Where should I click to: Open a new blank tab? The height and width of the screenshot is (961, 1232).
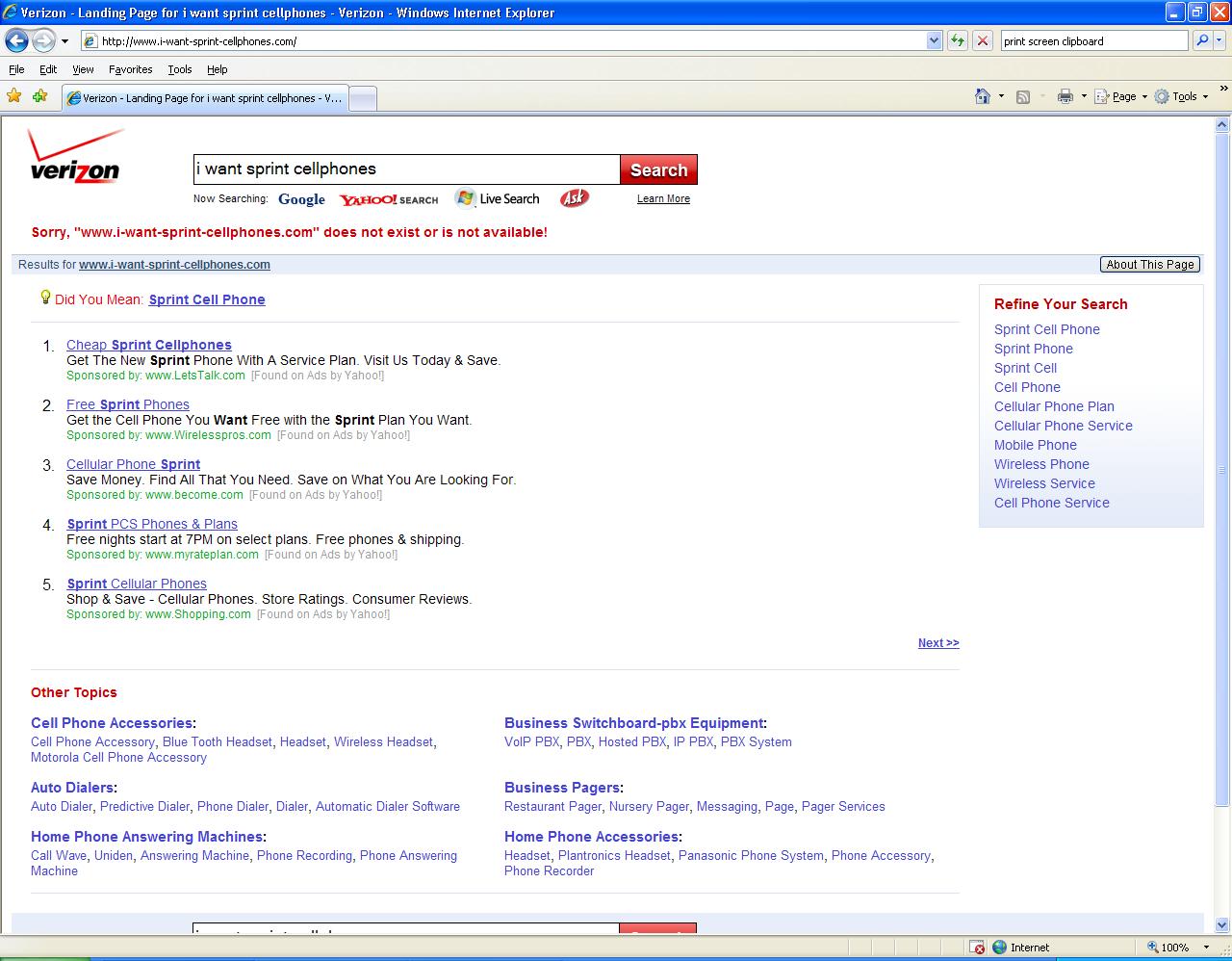click(362, 98)
